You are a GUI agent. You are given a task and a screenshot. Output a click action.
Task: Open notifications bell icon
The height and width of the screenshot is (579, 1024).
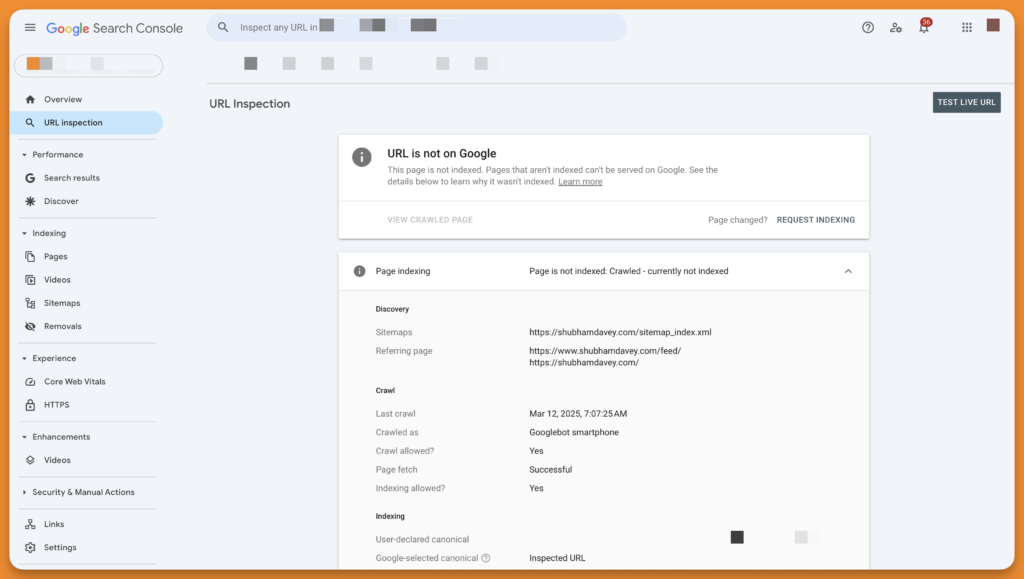924,27
